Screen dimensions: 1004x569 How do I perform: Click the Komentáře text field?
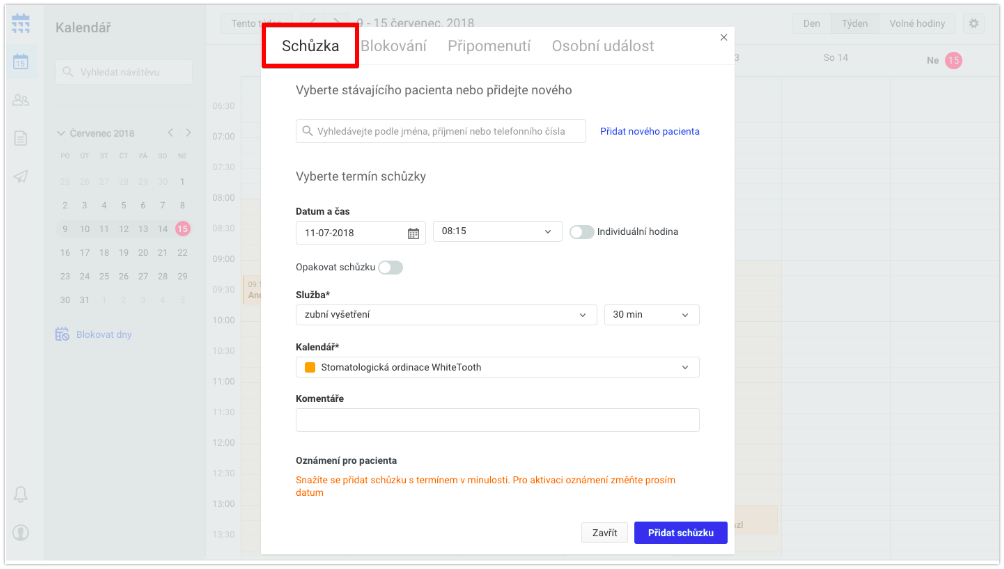point(498,420)
